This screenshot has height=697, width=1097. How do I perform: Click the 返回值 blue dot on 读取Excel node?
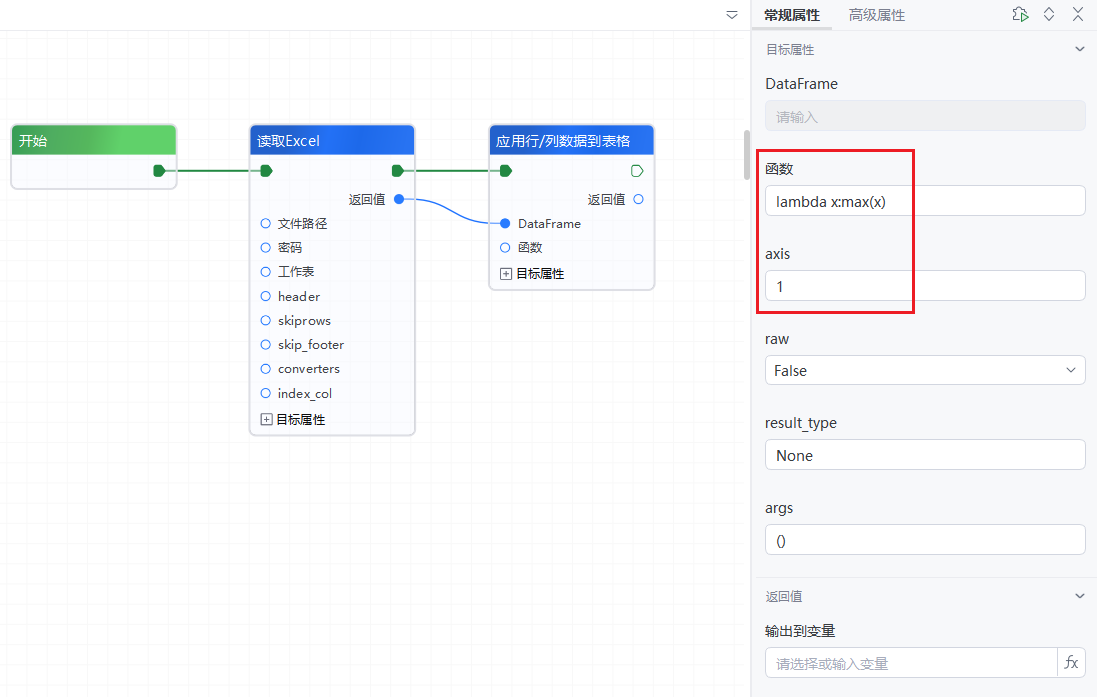tap(399, 199)
